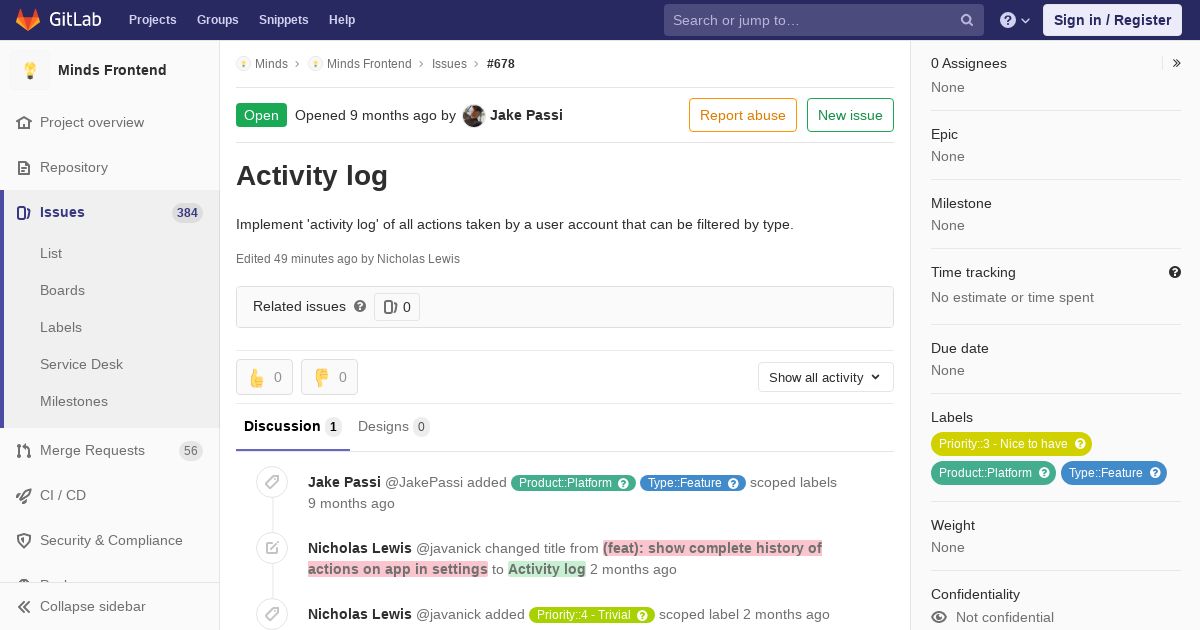Click the GitLab logo

click(59, 20)
